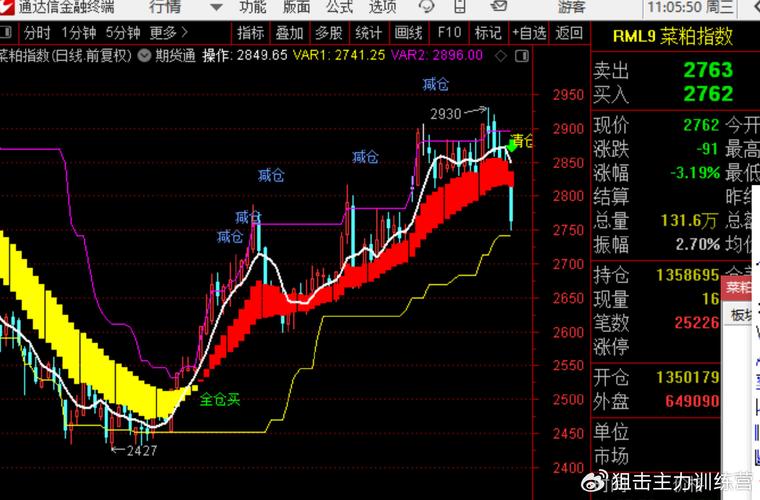The image size is (760, 500).
Task: Open the envelope message icon
Action: point(499,6)
